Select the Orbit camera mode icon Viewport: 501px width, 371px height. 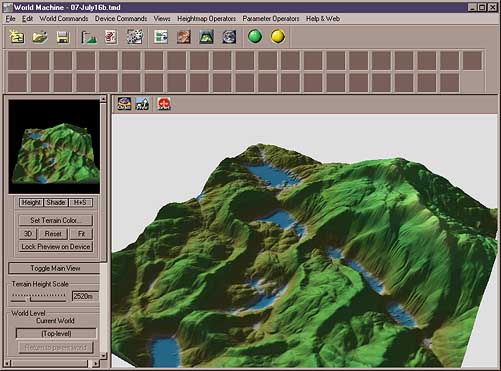124,104
